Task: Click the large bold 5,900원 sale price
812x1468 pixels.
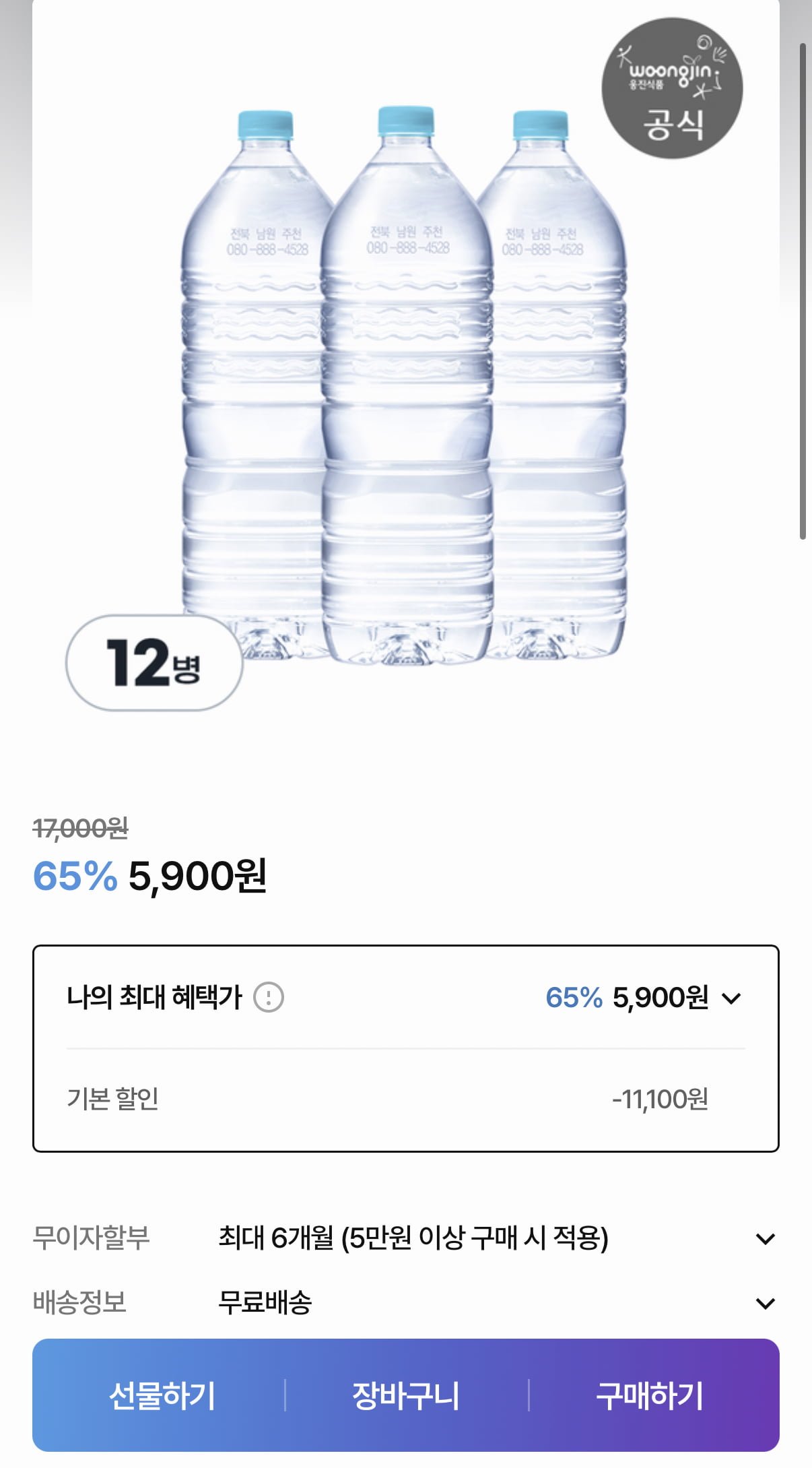Action: pos(198,876)
